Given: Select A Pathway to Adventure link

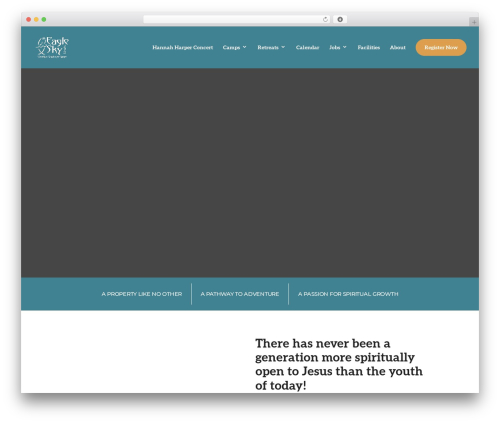Looking at the screenshot, I should tap(240, 294).
